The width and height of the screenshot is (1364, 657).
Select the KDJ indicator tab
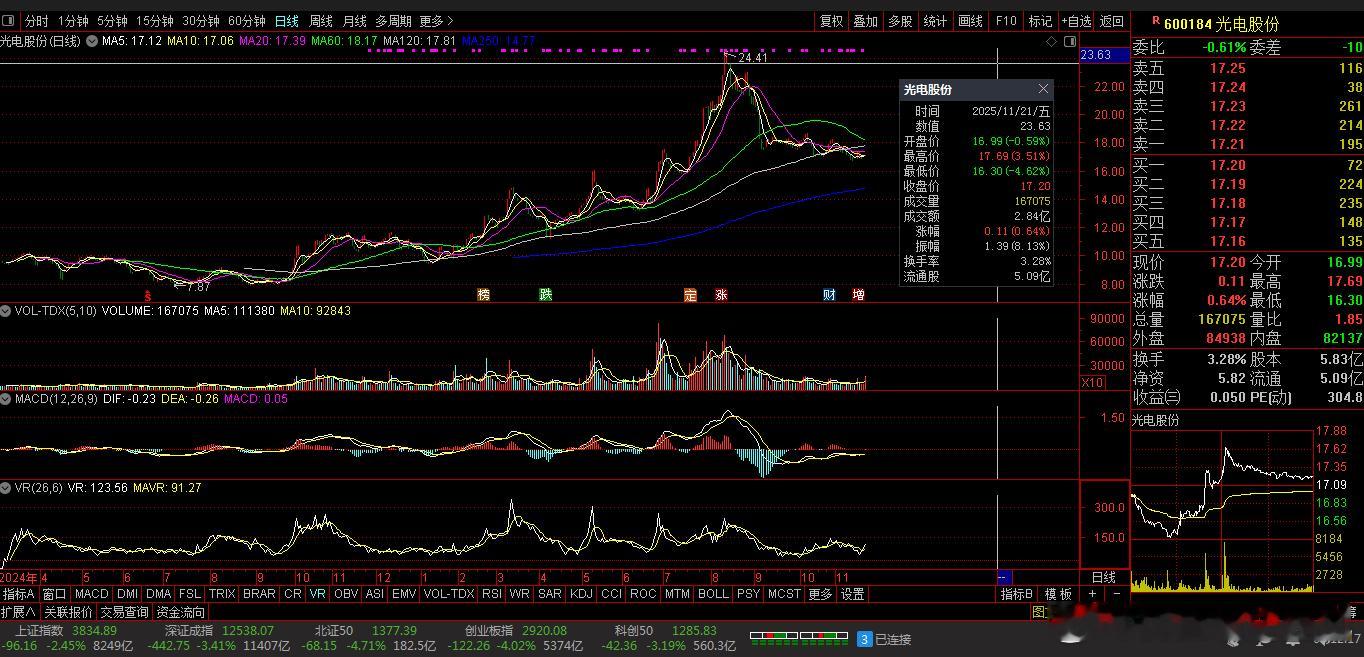coord(580,594)
